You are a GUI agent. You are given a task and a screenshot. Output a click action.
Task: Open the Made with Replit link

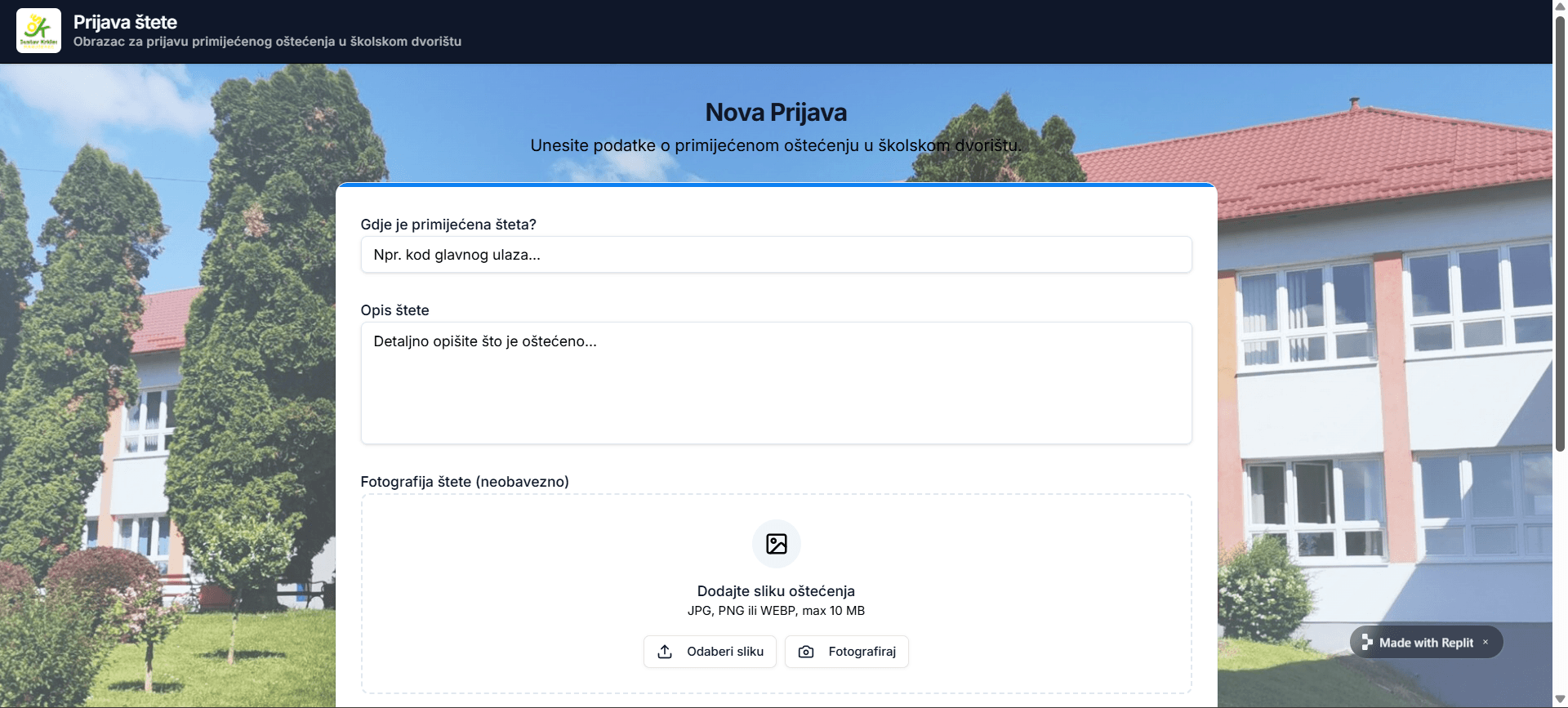(1426, 643)
